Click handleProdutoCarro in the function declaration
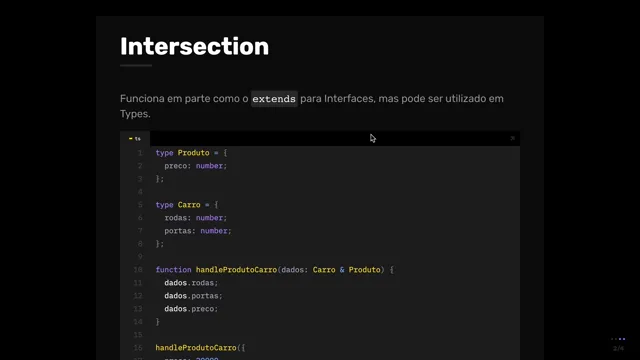Image resolution: width=640 pixels, height=360 pixels. point(236,270)
